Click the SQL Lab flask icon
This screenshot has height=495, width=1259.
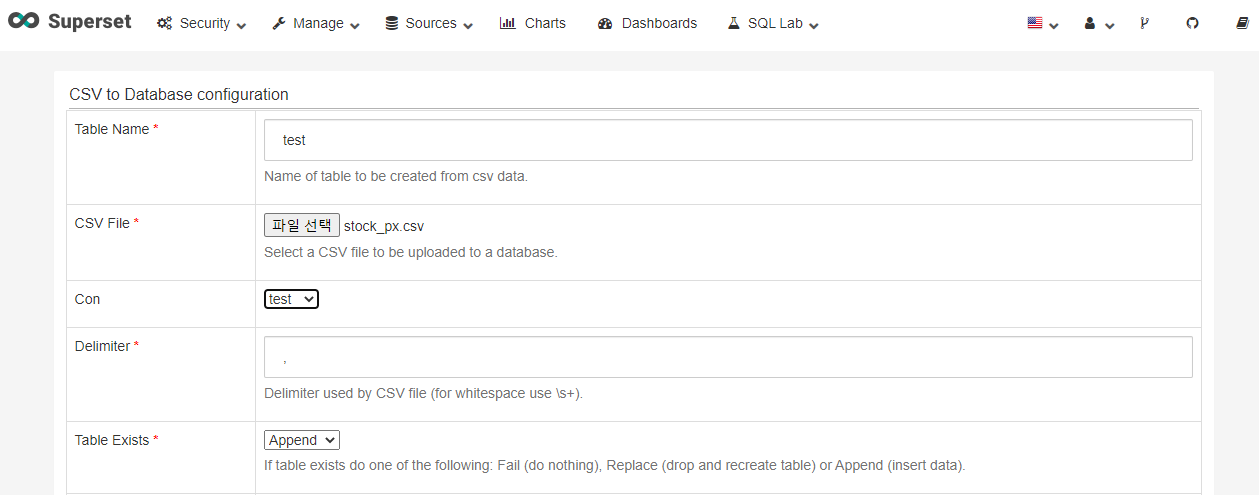[734, 23]
